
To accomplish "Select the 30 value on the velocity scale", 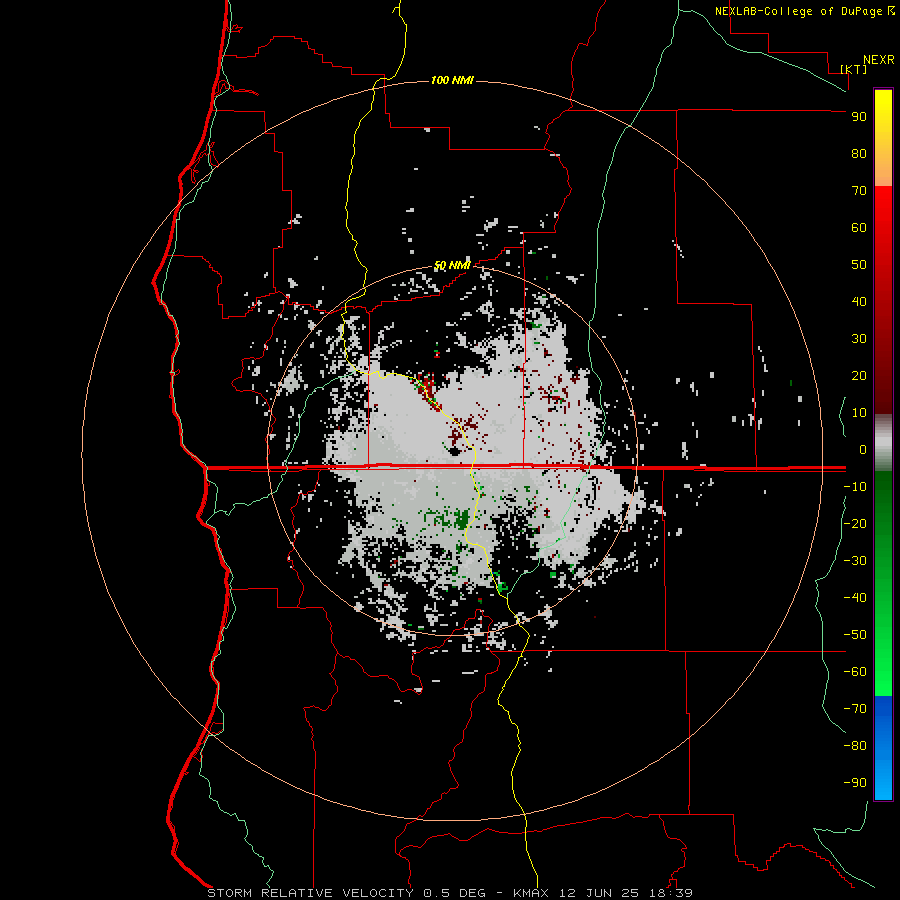I will click(859, 339).
